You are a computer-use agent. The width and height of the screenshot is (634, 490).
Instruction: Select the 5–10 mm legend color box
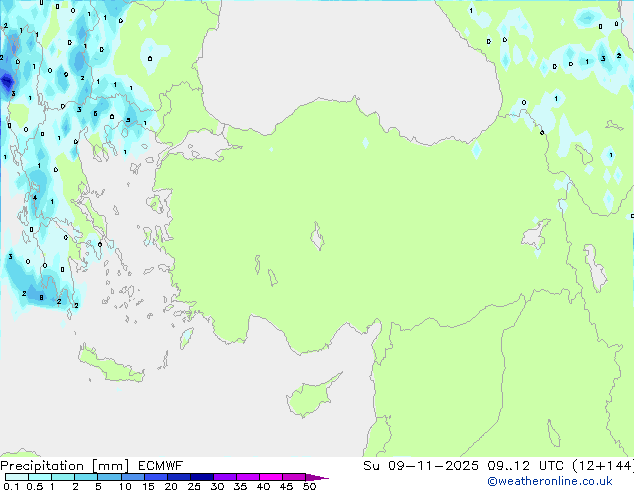109,477
